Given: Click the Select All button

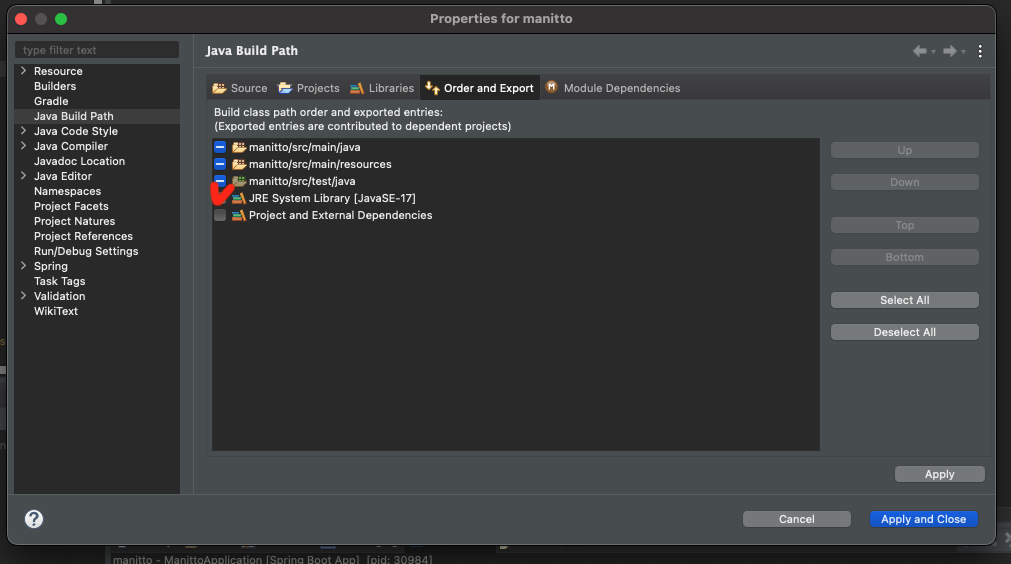Looking at the screenshot, I should point(905,300).
